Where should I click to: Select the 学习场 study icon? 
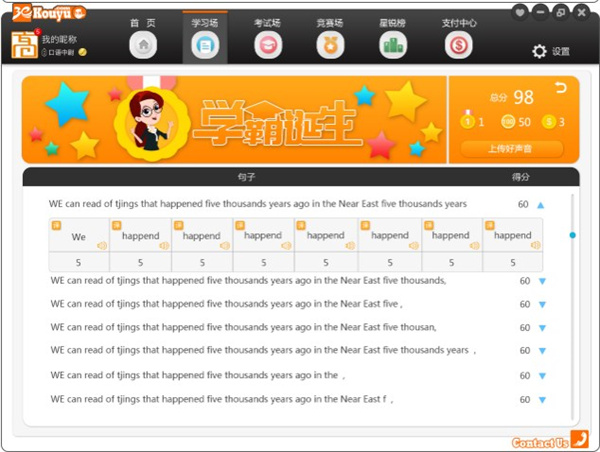click(x=205, y=46)
